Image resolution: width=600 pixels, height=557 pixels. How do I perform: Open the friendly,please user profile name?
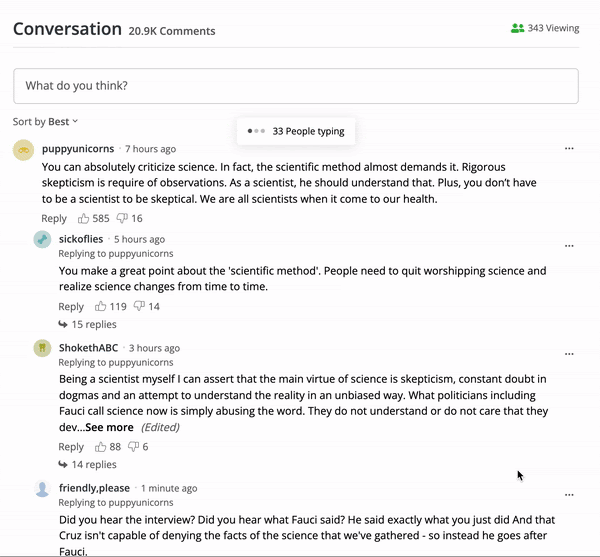[94, 488]
